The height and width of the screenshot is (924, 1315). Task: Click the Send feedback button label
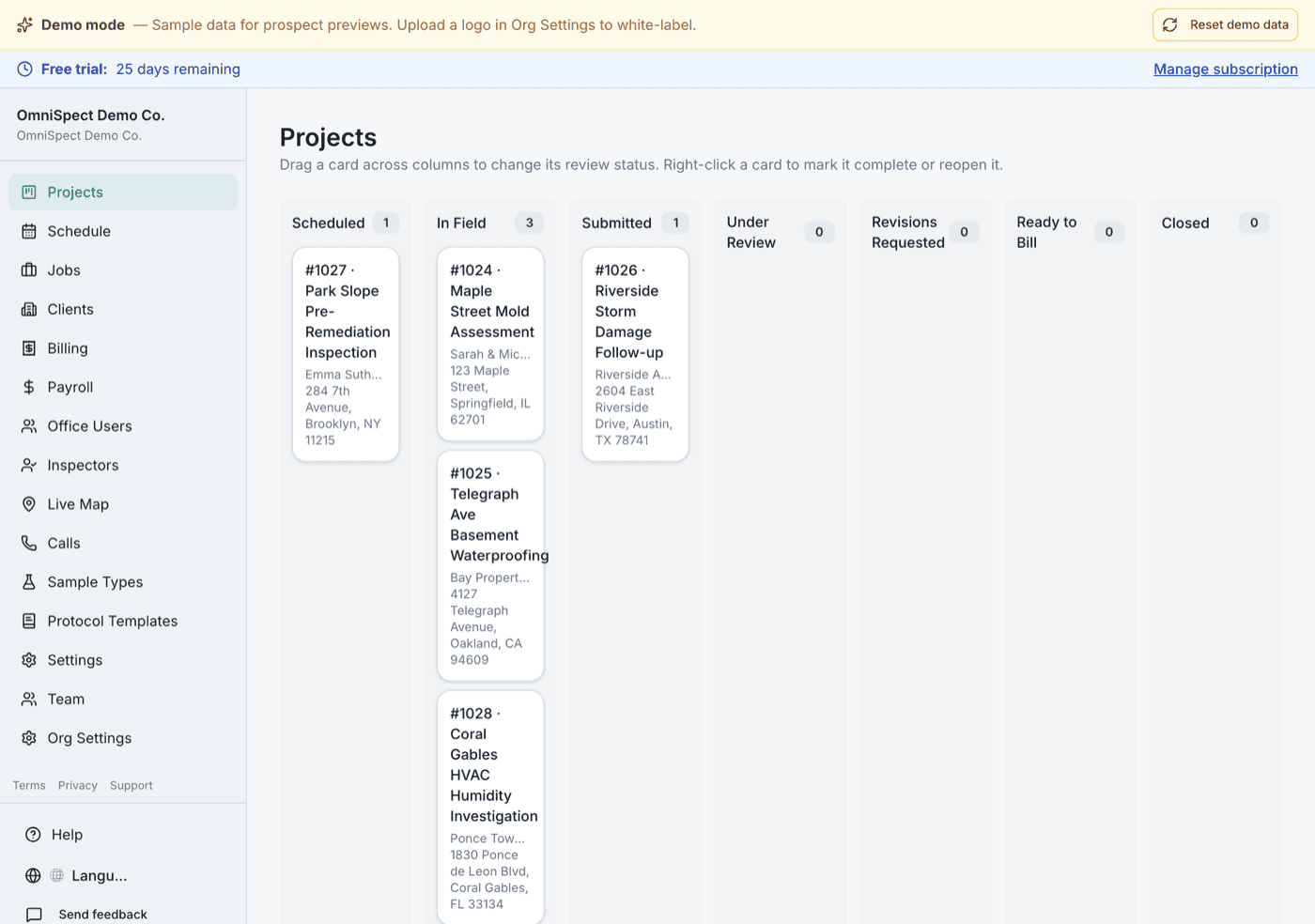click(103, 915)
